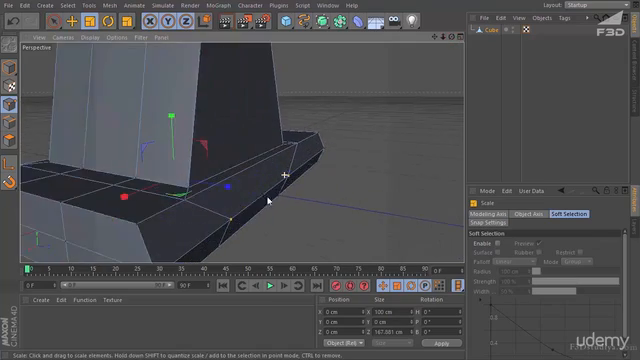Open the Objects menu in object manager

[542, 18]
